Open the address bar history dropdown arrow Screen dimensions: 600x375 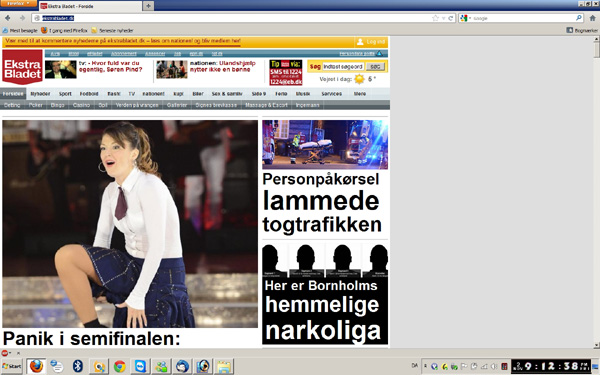[x=443, y=18]
